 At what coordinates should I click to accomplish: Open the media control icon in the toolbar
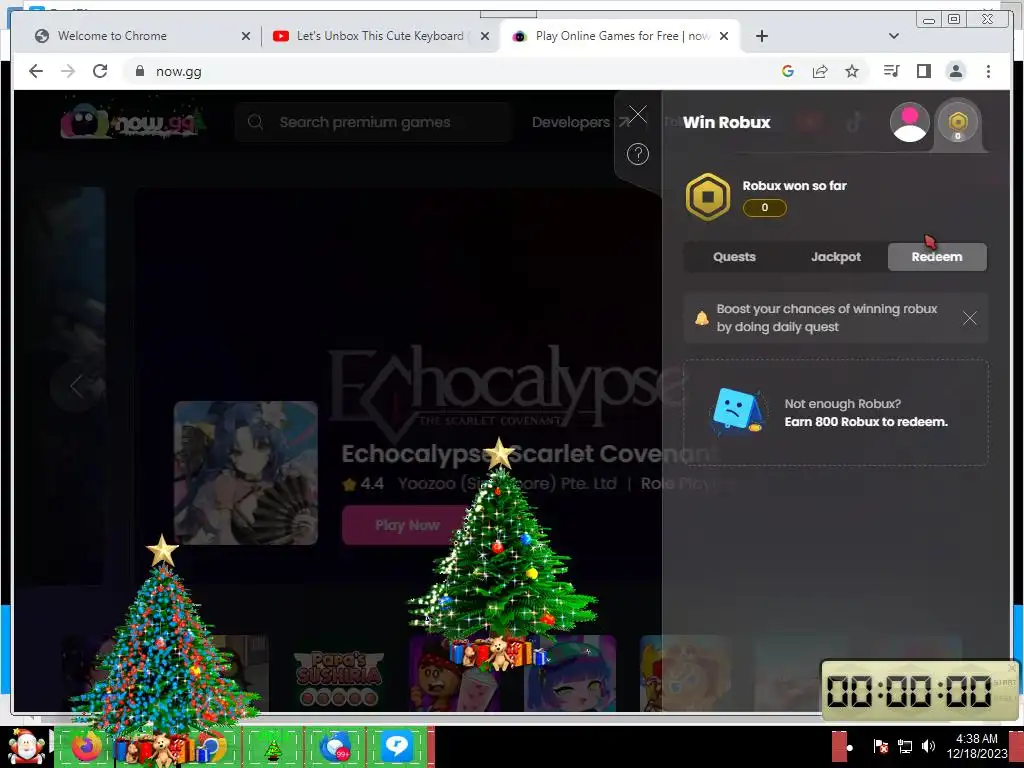[891, 71]
